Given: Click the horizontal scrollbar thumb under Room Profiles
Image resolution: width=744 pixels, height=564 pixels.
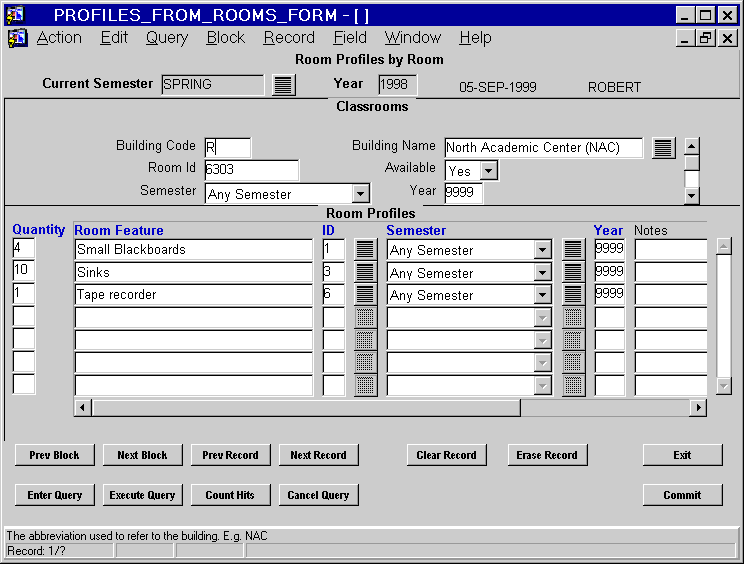Looking at the screenshot, I should pos(306,407).
